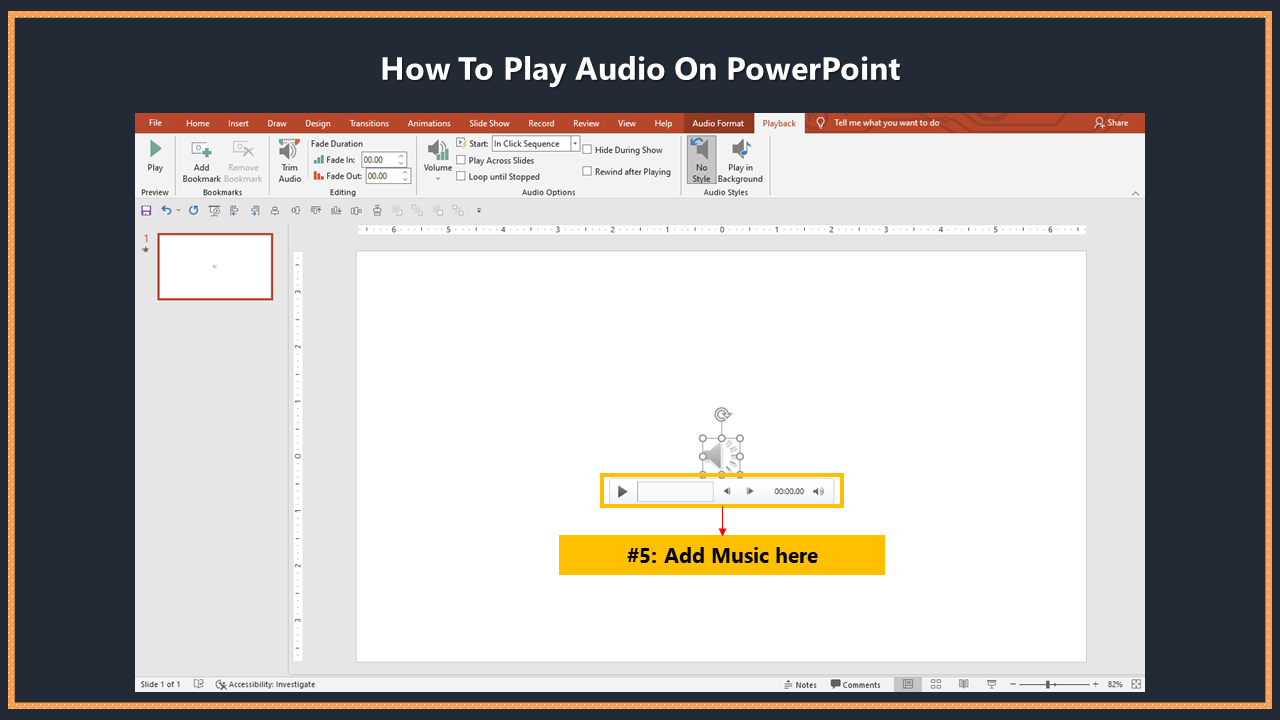Click the audio player progress bar
Viewport: 1280px width, 720px height.
pos(675,491)
